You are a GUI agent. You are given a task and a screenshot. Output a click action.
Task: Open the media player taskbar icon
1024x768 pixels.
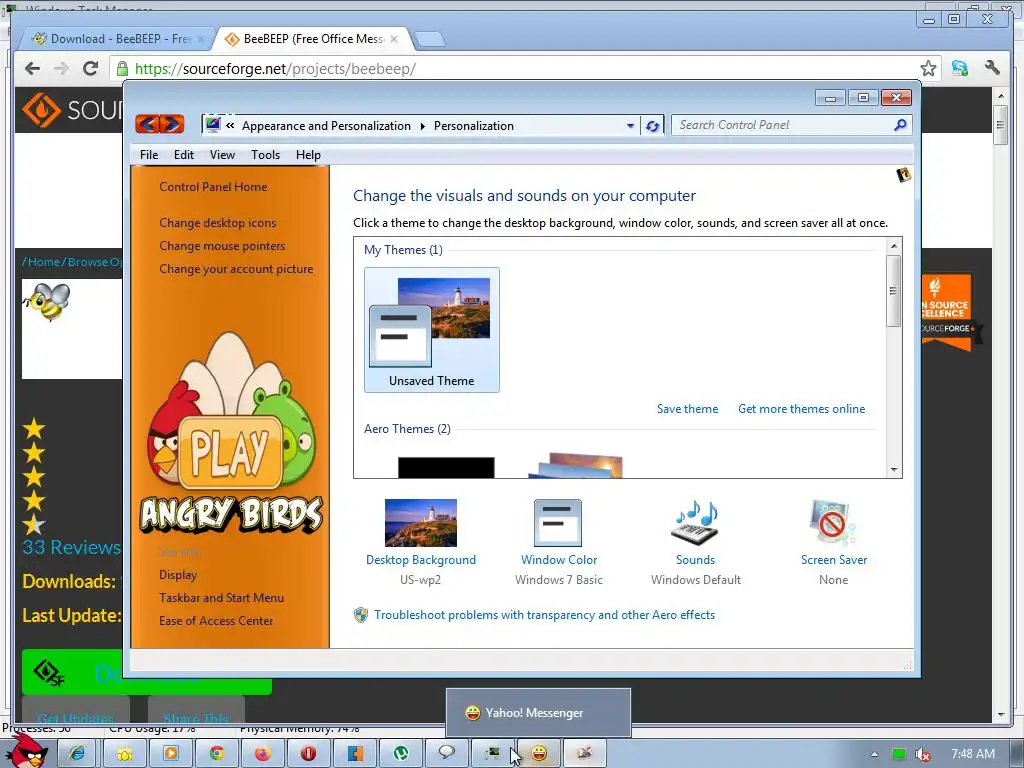pyautogui.click(x=170, y=754)
